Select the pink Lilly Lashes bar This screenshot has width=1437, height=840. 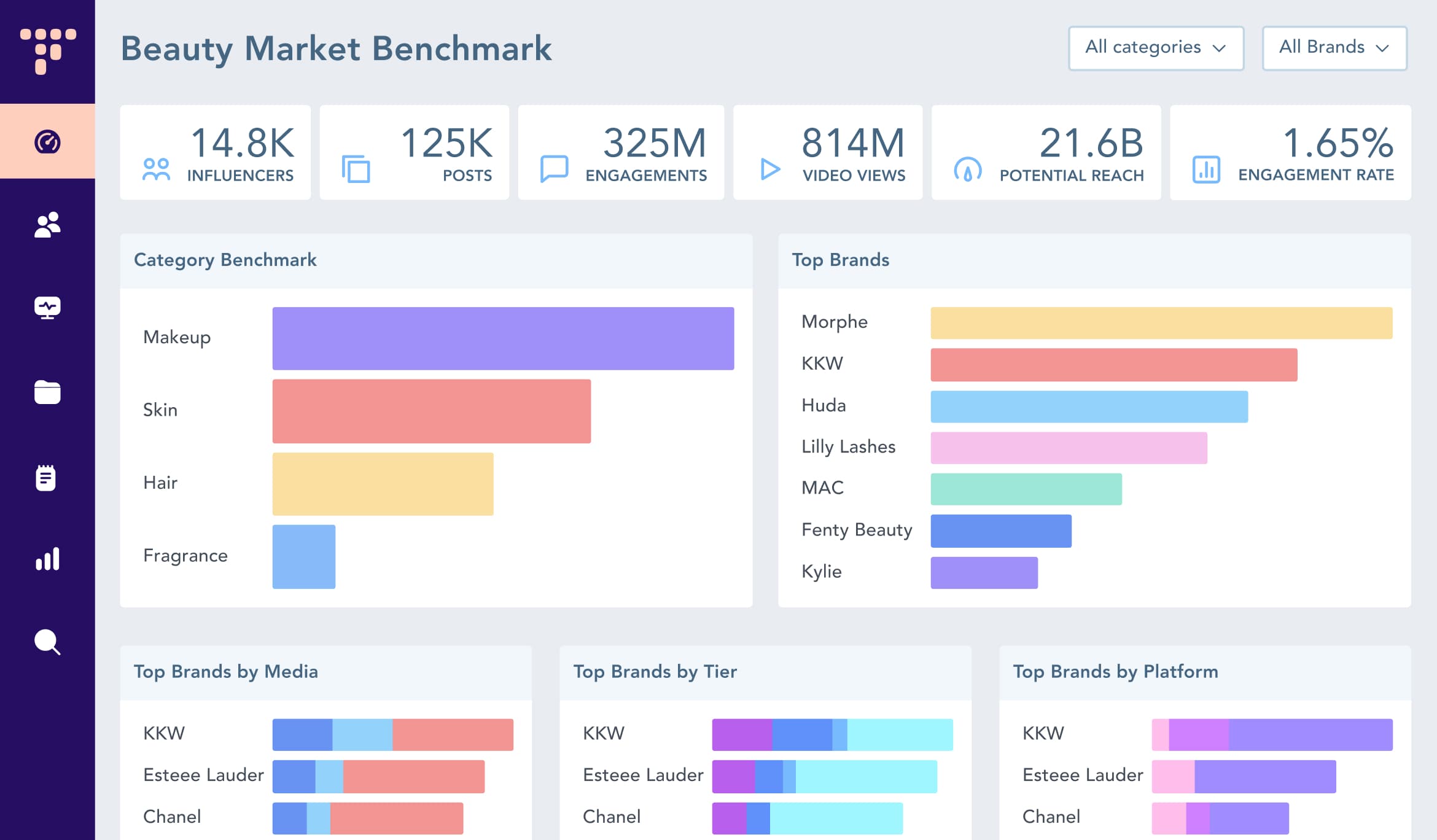(1069, 448)
